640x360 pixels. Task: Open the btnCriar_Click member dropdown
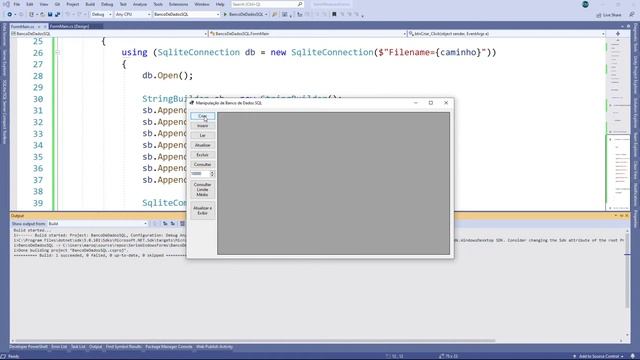pyautogui.click(x=506, y=34)
